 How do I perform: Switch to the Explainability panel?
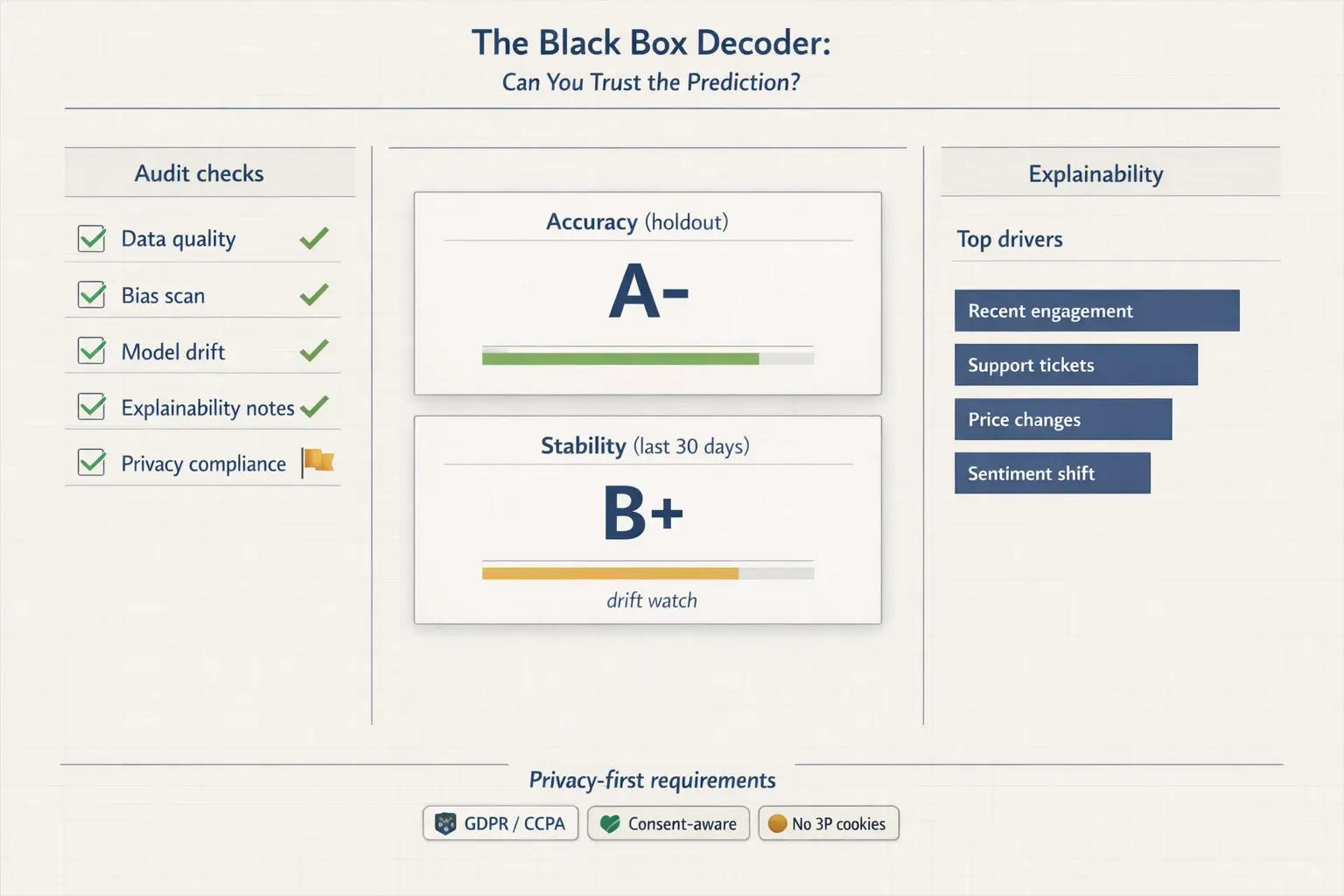click(1095, 172)
